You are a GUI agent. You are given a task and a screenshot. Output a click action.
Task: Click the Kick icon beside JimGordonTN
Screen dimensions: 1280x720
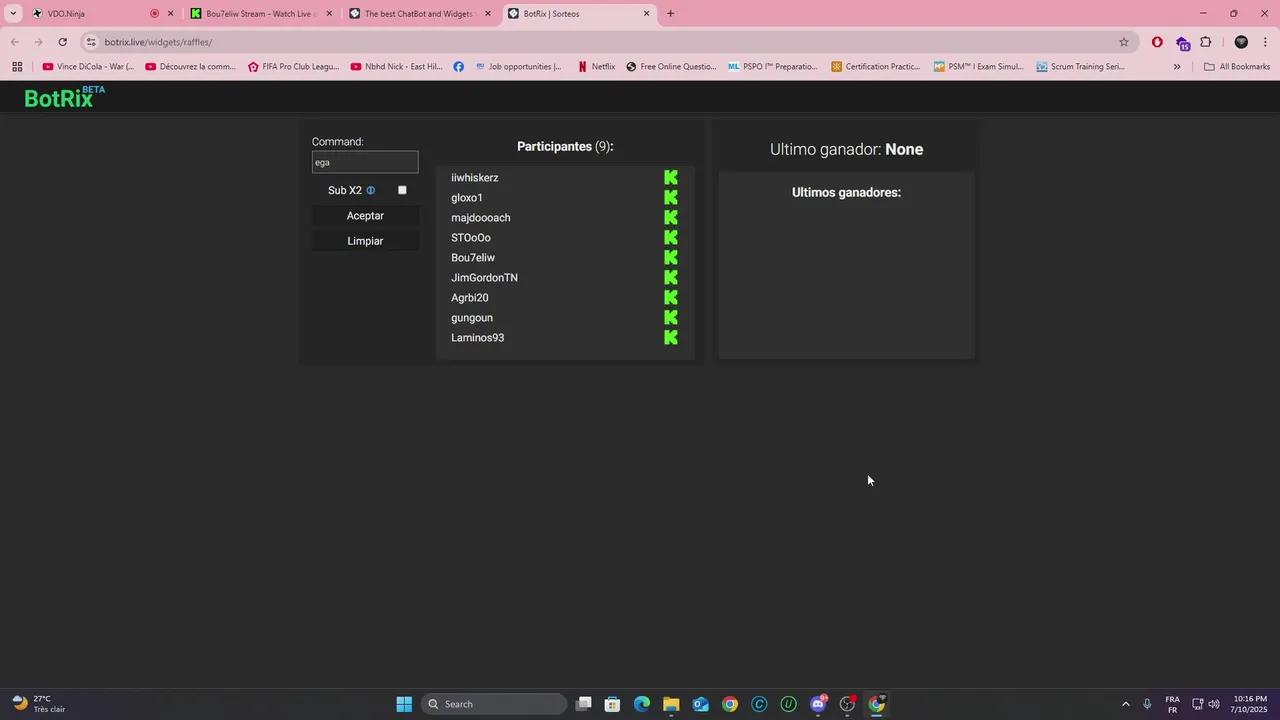tap(671, 277)
